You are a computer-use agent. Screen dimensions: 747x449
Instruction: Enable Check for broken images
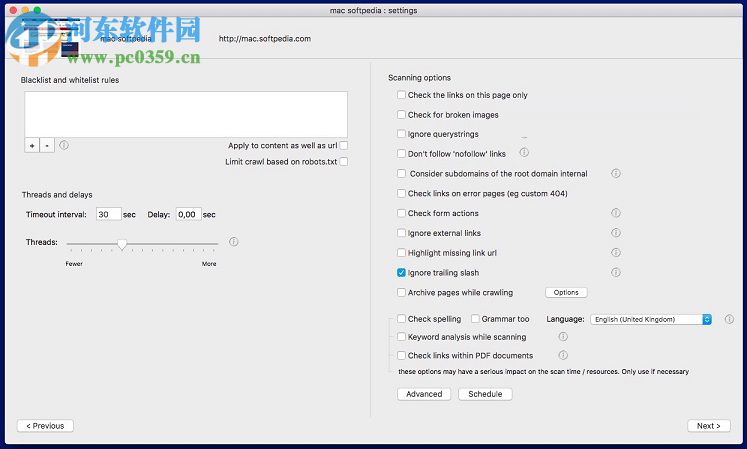pos(401,114)
